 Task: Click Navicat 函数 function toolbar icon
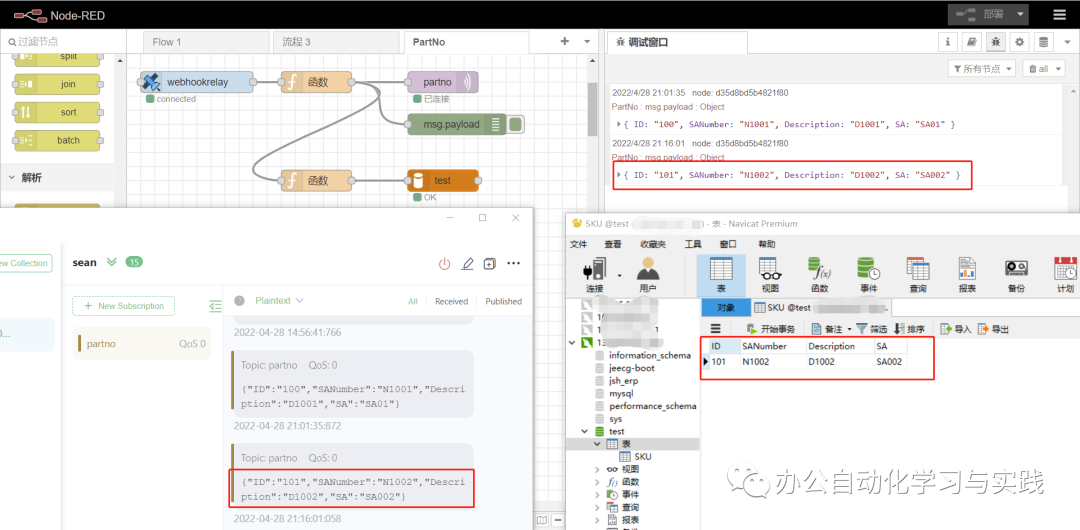(819, 274)
